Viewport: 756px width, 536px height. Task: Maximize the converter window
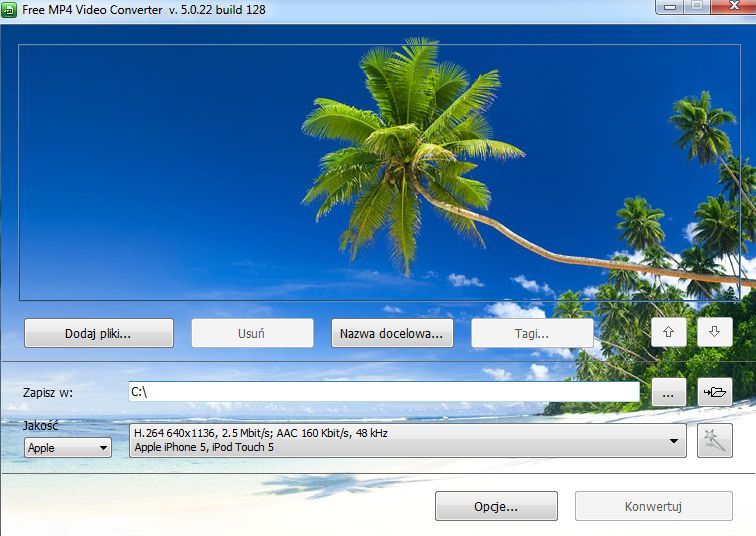696,7
